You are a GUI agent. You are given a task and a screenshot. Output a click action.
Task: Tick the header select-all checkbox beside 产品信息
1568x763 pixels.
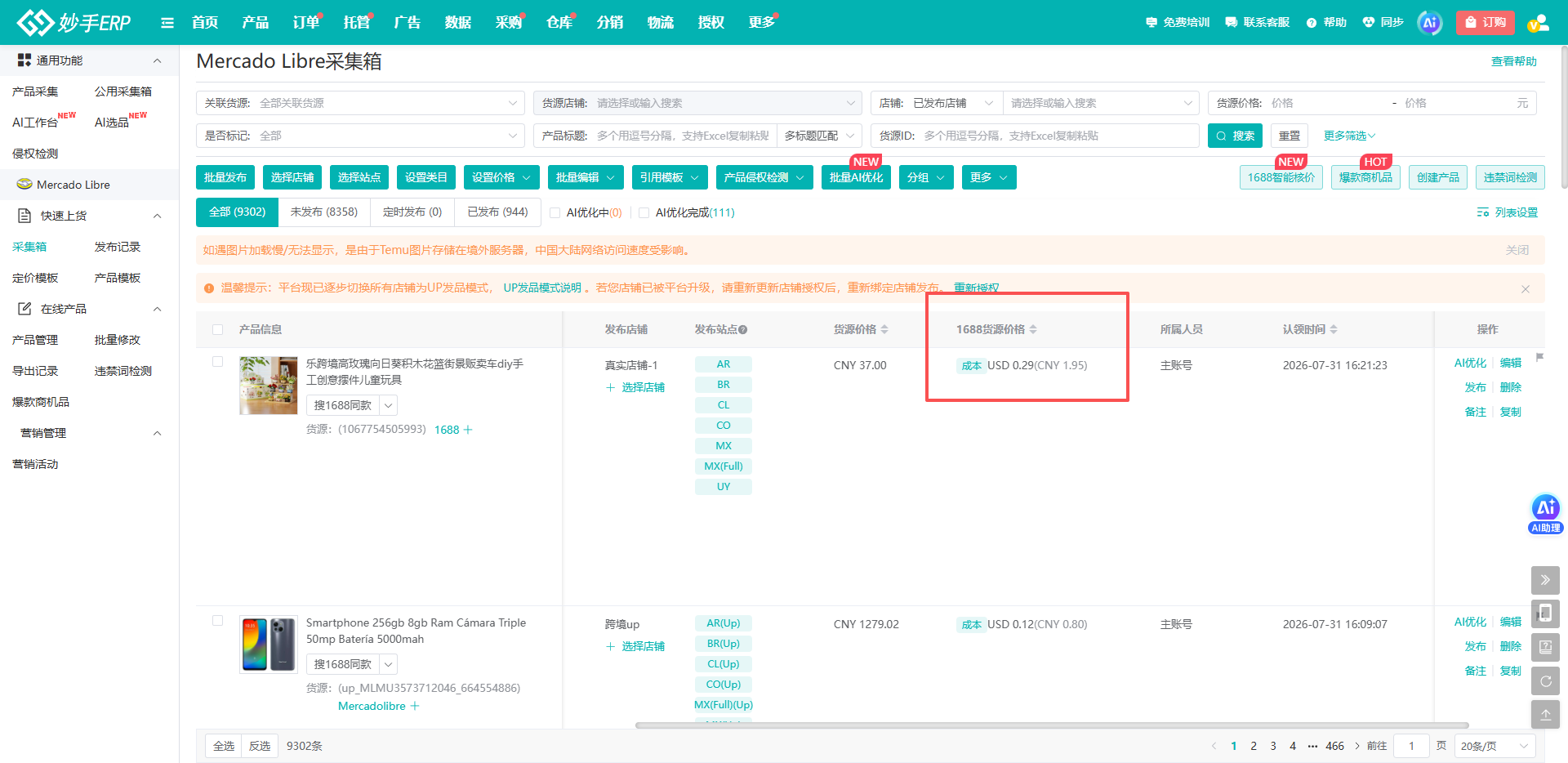point(217,329)
